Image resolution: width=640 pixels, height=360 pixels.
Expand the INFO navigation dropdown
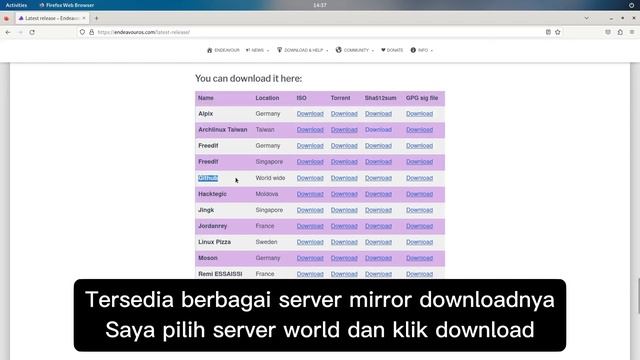(422, 50)
